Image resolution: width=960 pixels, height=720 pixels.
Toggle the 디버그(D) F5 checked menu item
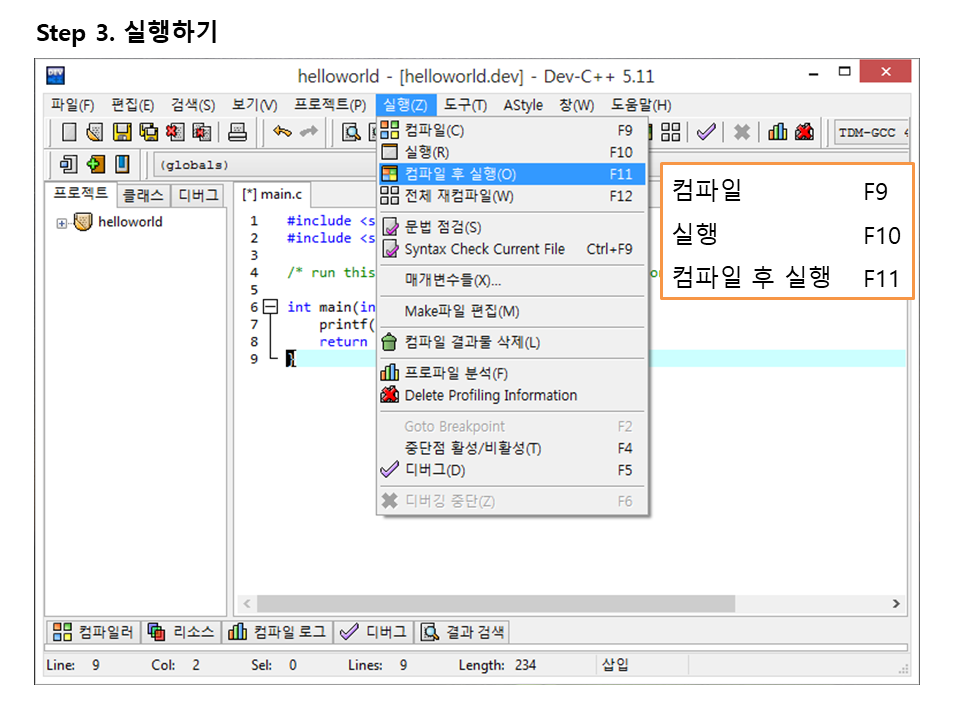512,470
